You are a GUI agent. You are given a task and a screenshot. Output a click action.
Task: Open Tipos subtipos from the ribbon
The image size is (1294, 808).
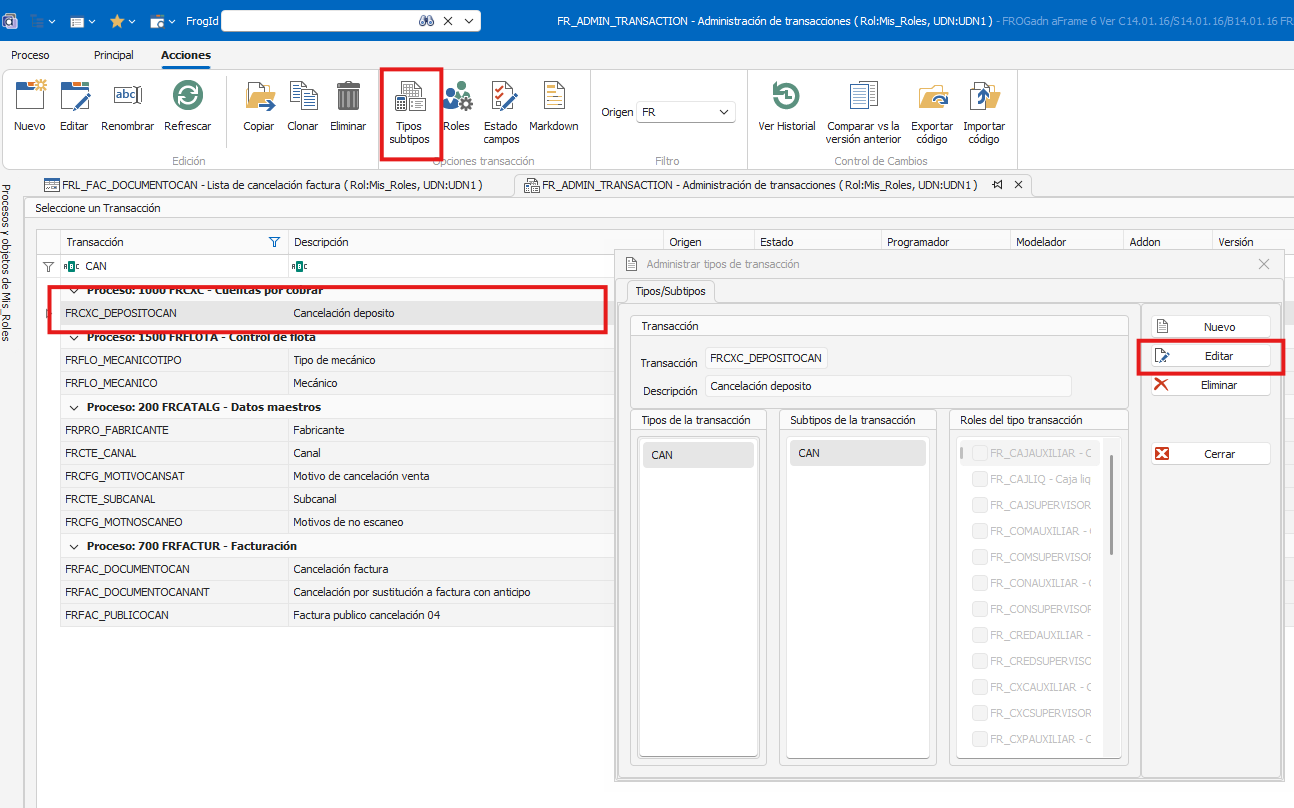(410, 98)
